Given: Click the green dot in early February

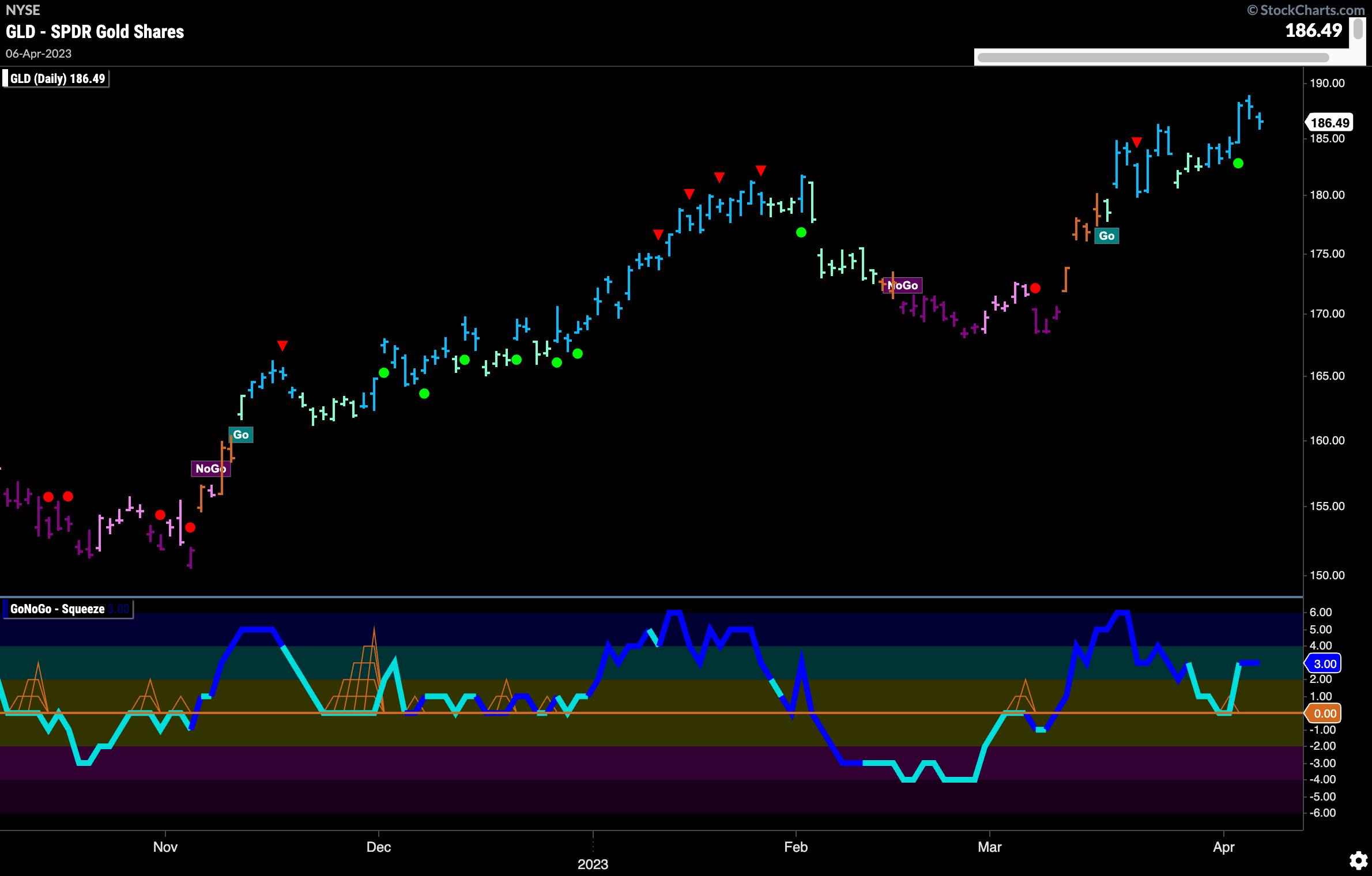Looking at the screenshot, I should [801, 232].
